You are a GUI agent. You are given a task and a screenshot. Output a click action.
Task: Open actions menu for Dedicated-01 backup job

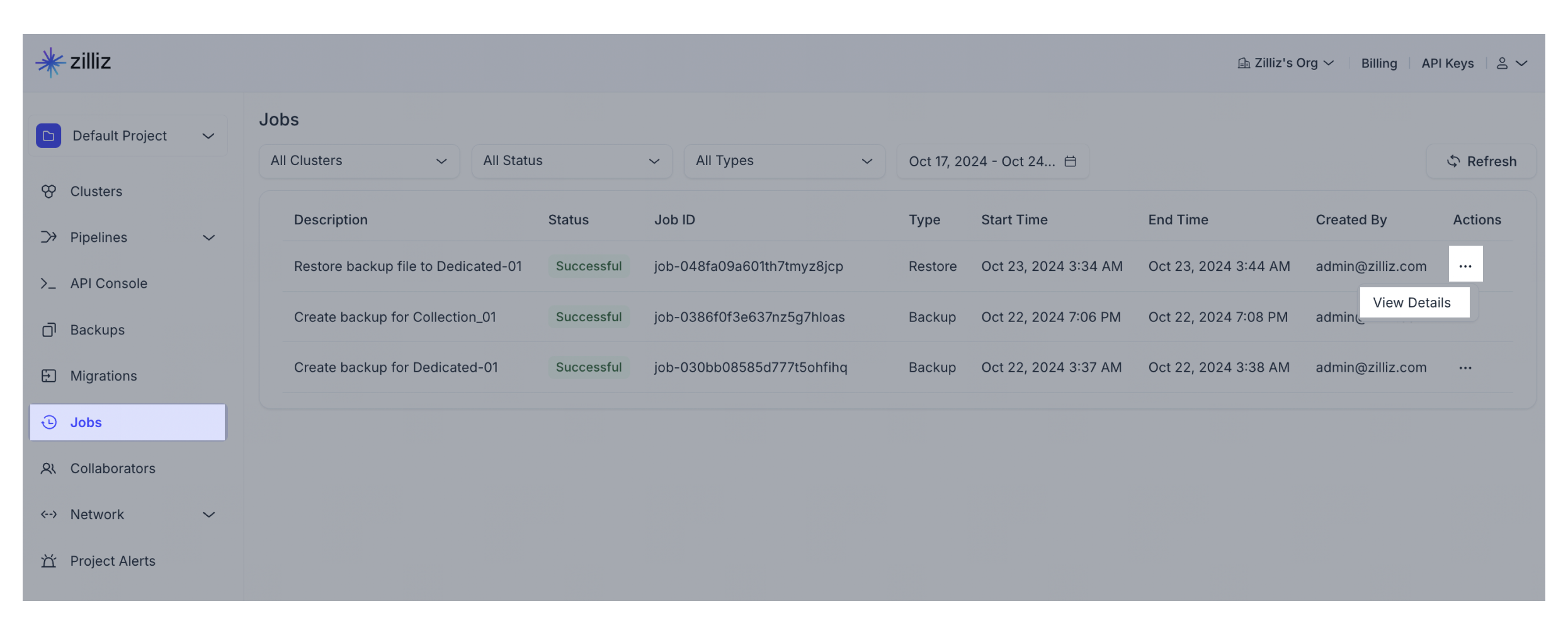click(1465, 368)
